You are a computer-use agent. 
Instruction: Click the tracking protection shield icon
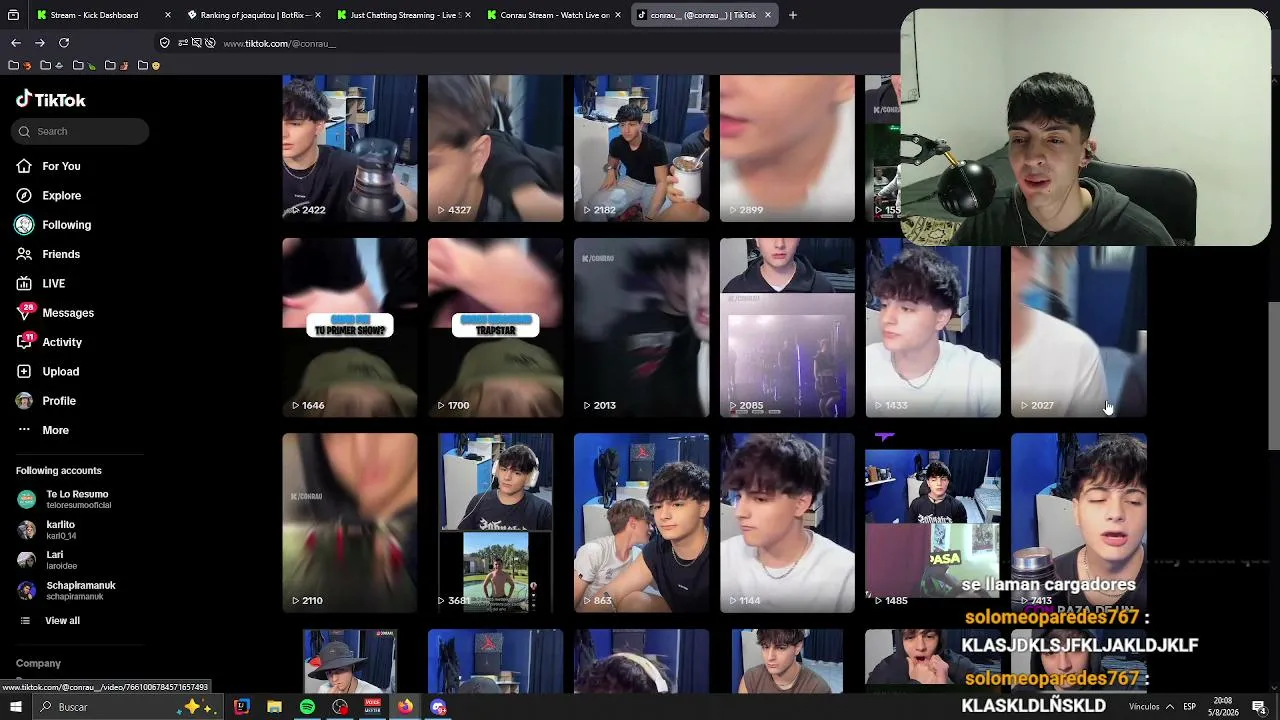pyautogui.click(x=164, y=43)
